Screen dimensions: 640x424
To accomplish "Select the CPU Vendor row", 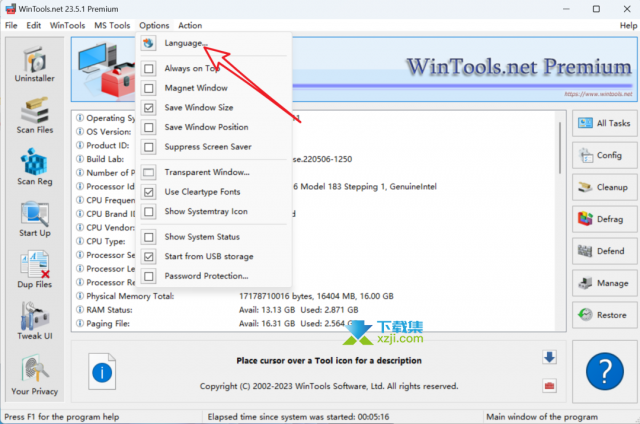I will pyautogui.click(x=314, y=228).
